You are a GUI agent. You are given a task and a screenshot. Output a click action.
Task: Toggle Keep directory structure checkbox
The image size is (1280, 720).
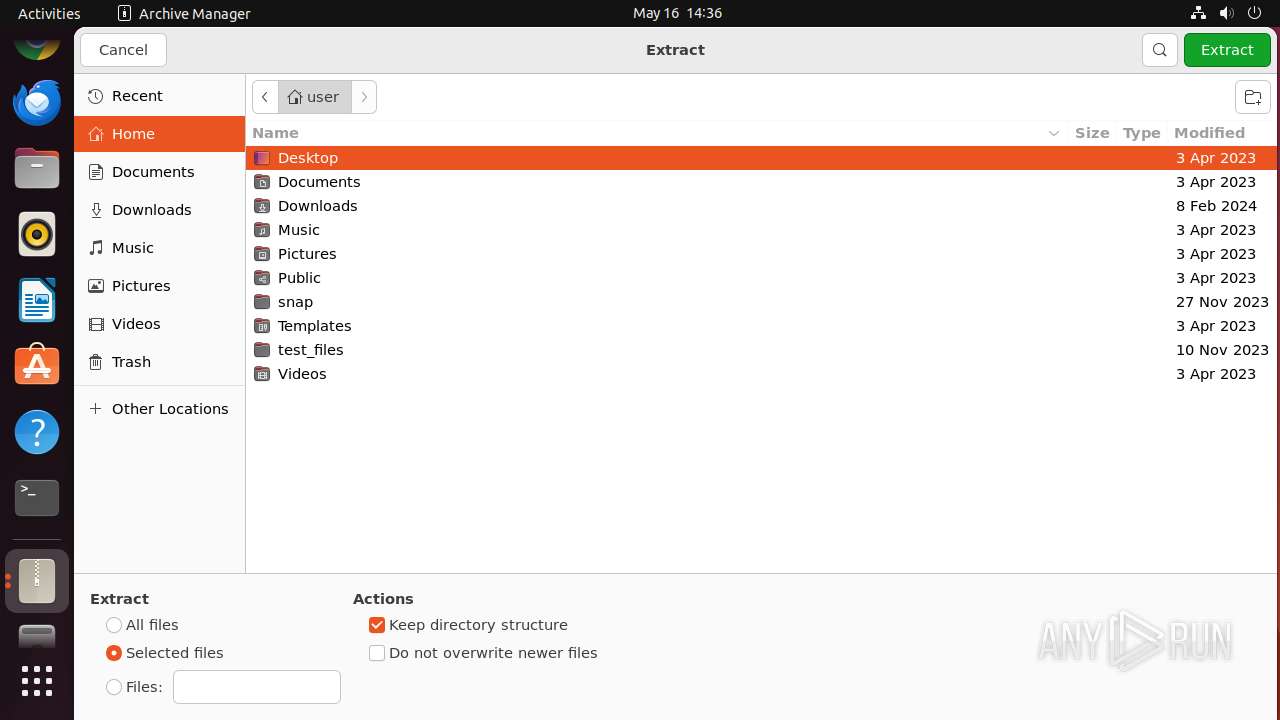point(377,625)
